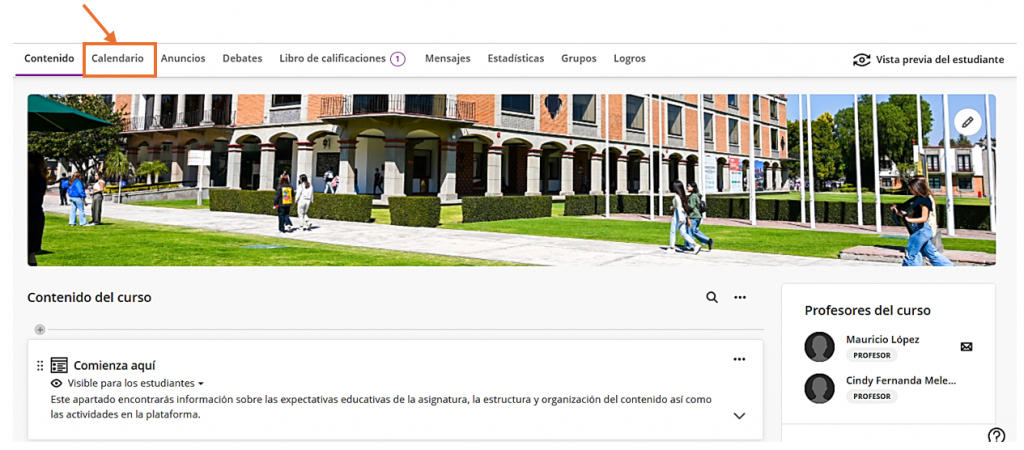Click the Comienza aquí description text
The image size is (1024, 450).
381,407
